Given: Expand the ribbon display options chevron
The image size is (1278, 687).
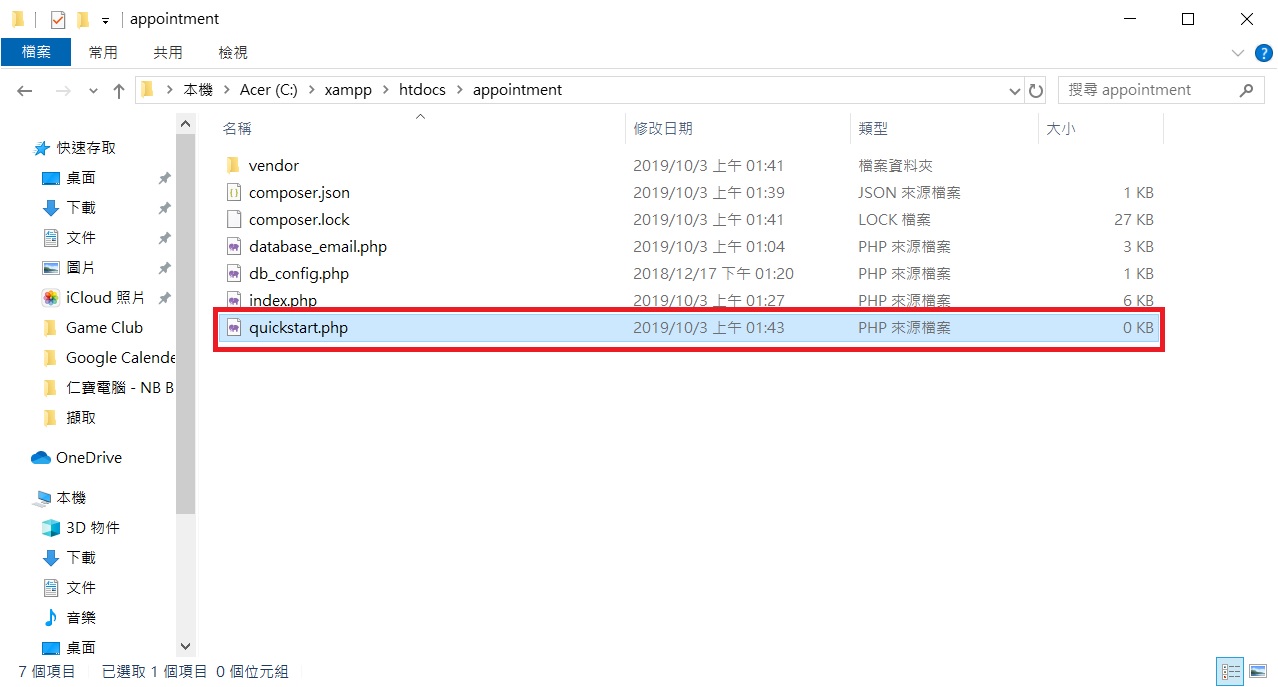Looking at the screenshot, I should coord(1237,52).
